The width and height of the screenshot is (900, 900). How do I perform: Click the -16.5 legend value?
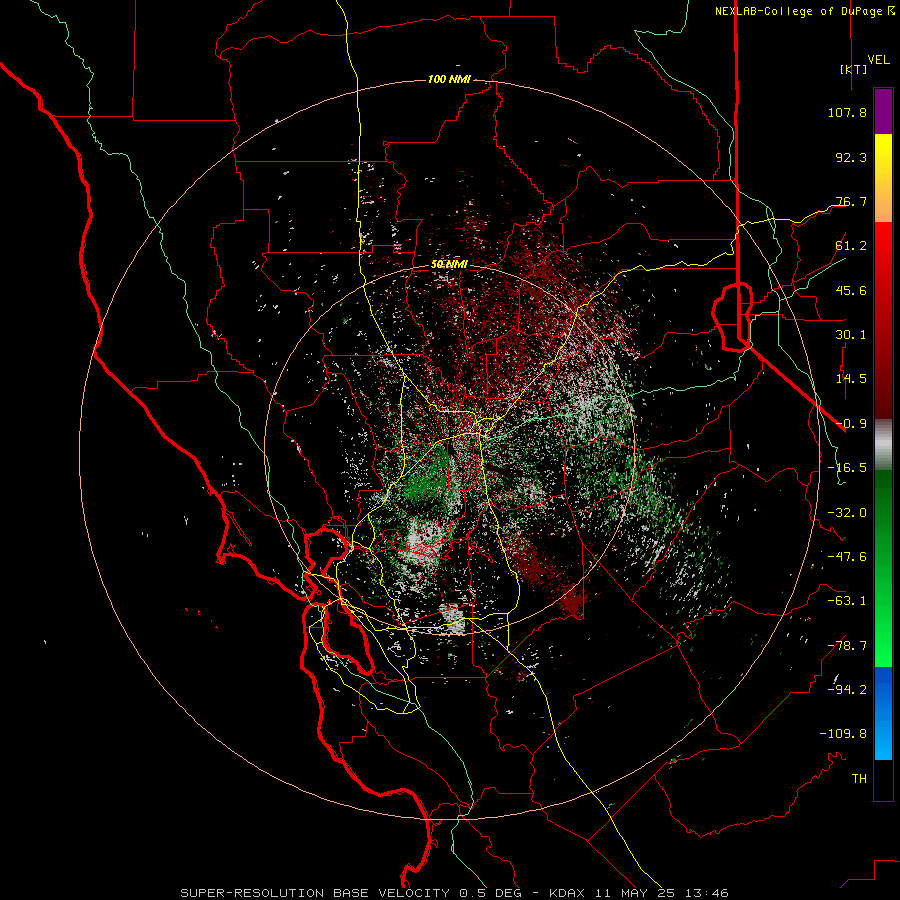coord(847,468)
